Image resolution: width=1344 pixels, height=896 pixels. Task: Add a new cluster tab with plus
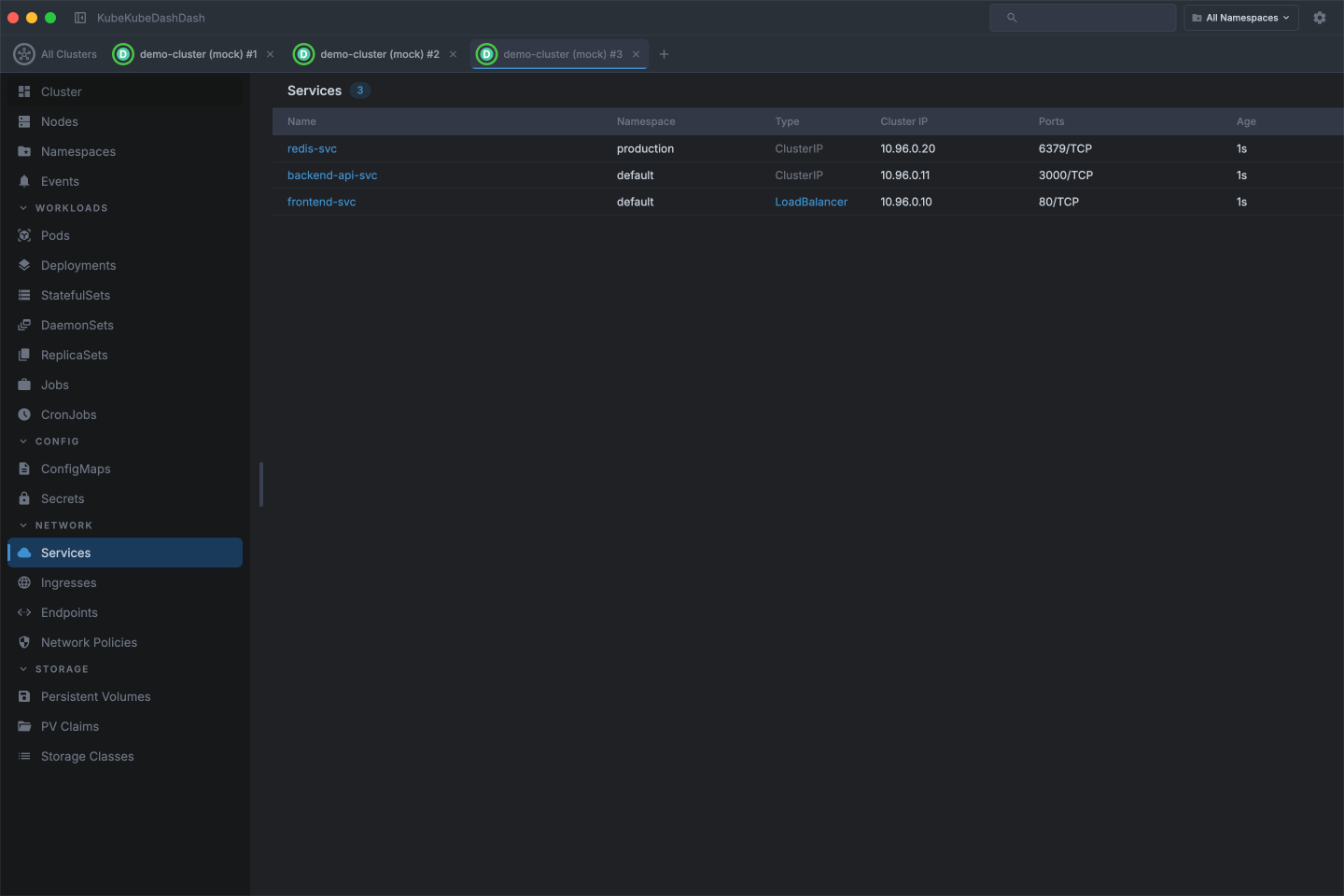click(665, 54)
